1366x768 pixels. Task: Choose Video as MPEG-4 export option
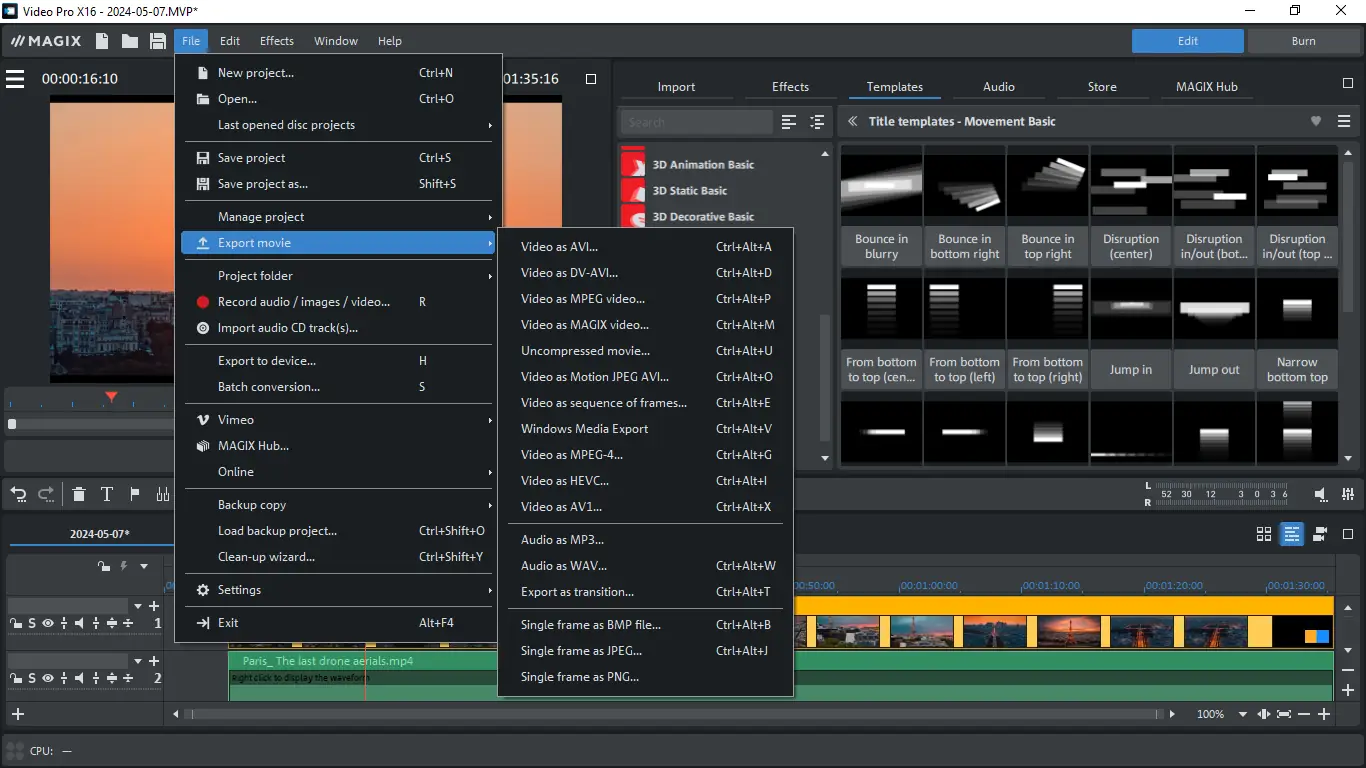click(x=571, y=455)
